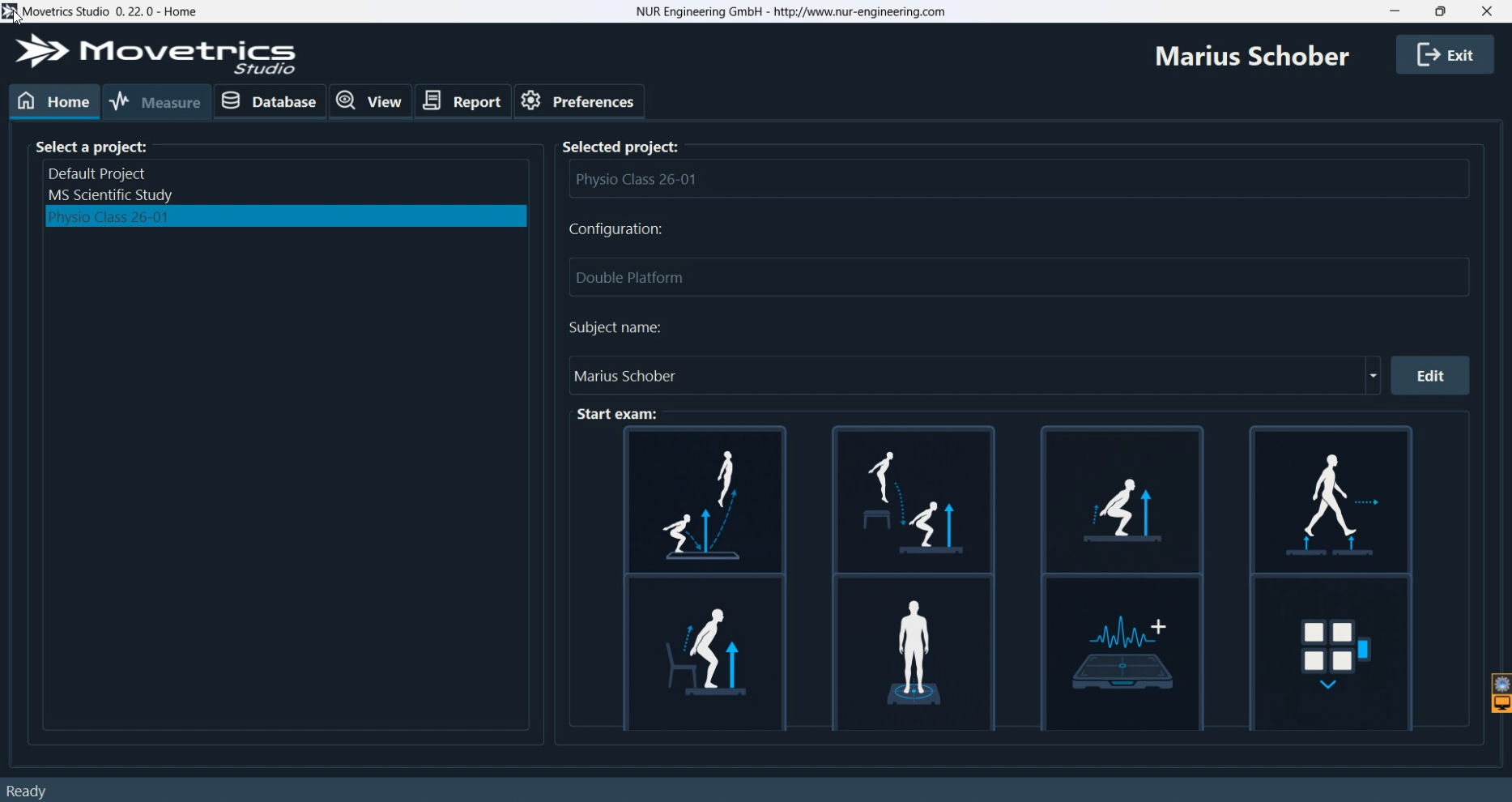
Task: Click the NUR Engineering GmbH title text
Action: 790,11
